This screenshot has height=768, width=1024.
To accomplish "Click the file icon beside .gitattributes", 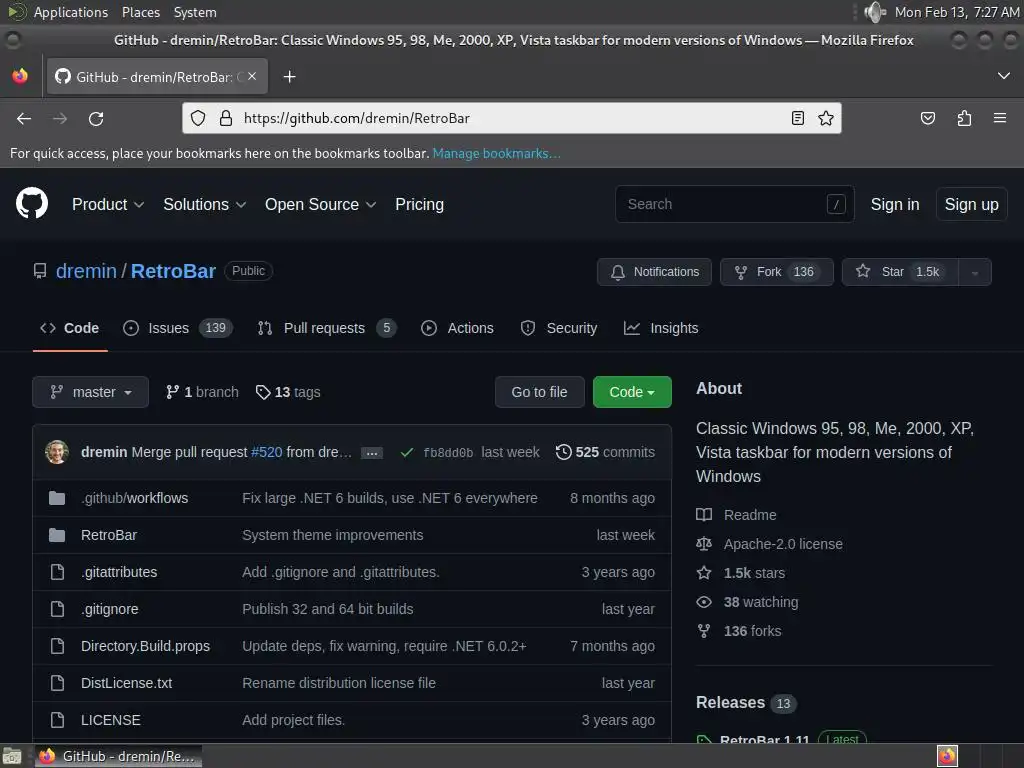I will click(57, 572).
